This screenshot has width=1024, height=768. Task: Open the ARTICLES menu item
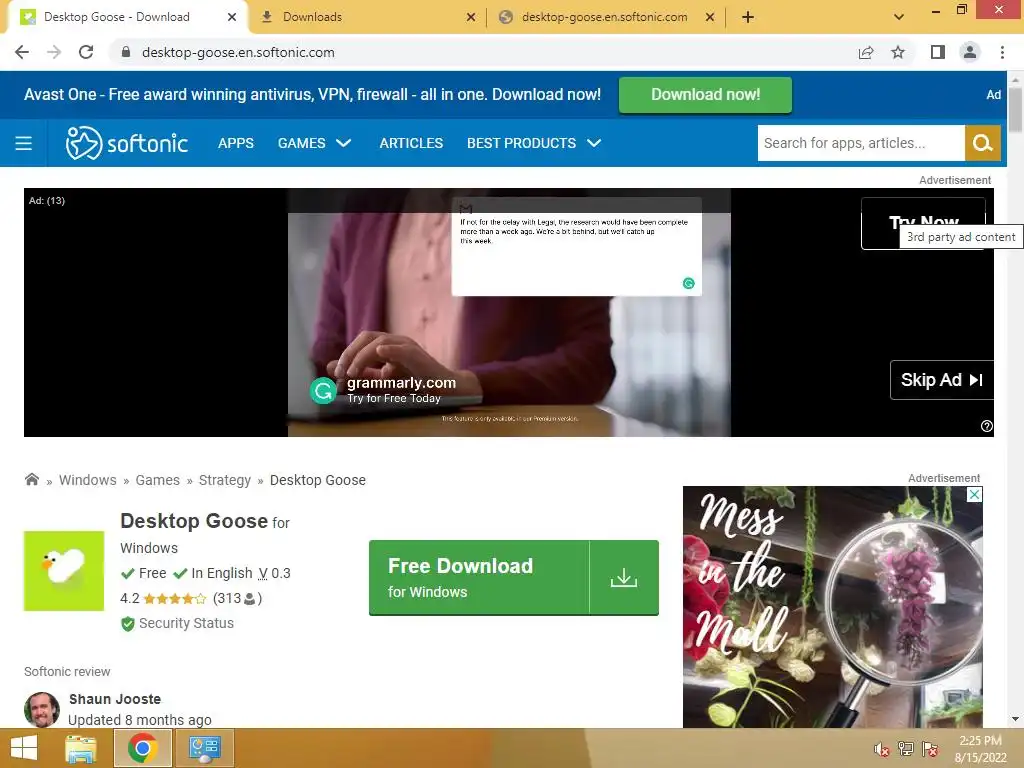pyautogui.click(x=411, y=143)
